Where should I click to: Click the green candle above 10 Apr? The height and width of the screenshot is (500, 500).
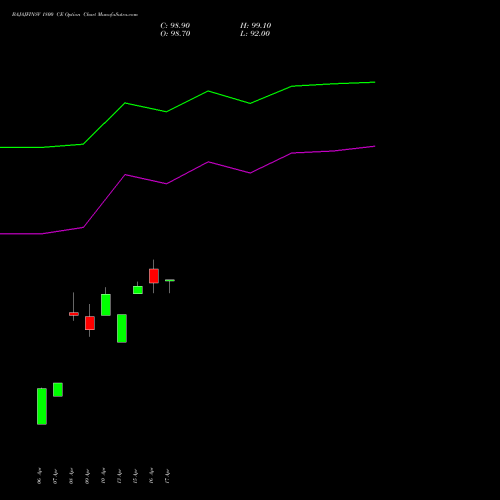pos(106,305)
